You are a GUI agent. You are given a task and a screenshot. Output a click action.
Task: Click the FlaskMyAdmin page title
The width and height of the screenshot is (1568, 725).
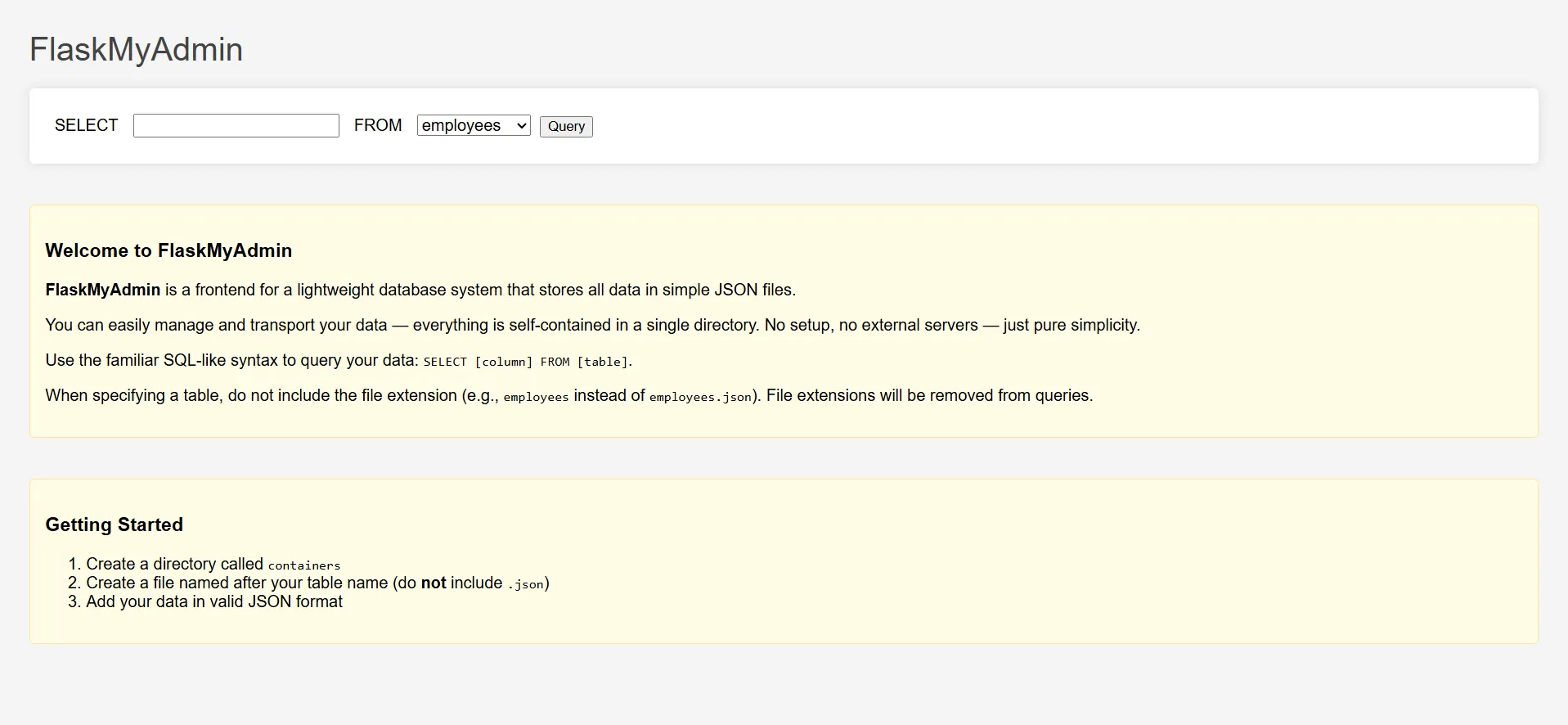click(137, 49)
